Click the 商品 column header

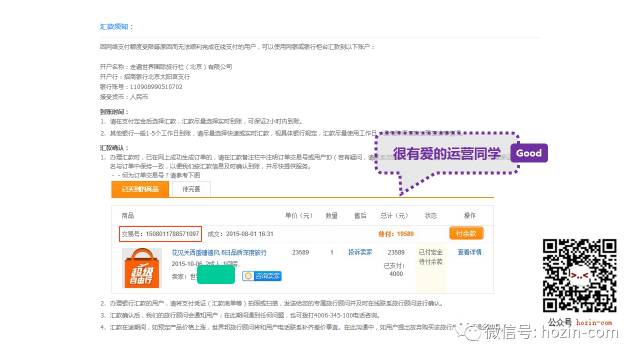pyautogui.click(x=128, y=216)
